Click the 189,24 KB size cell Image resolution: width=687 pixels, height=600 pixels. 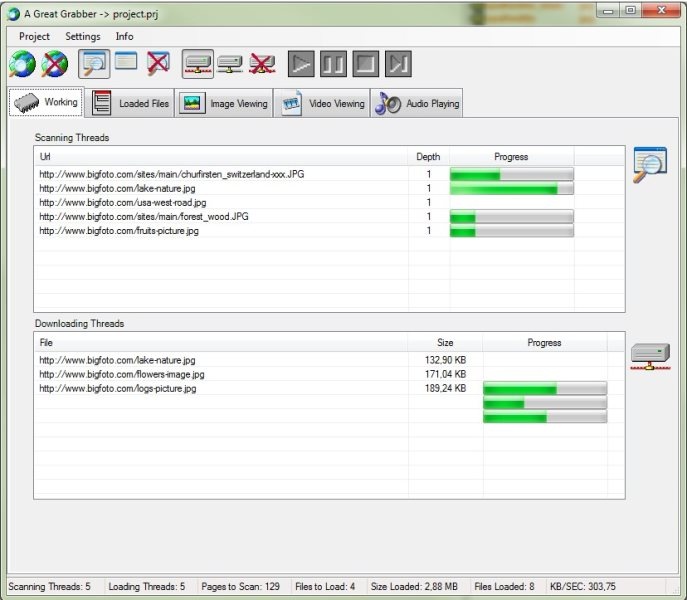click(445, 388)
